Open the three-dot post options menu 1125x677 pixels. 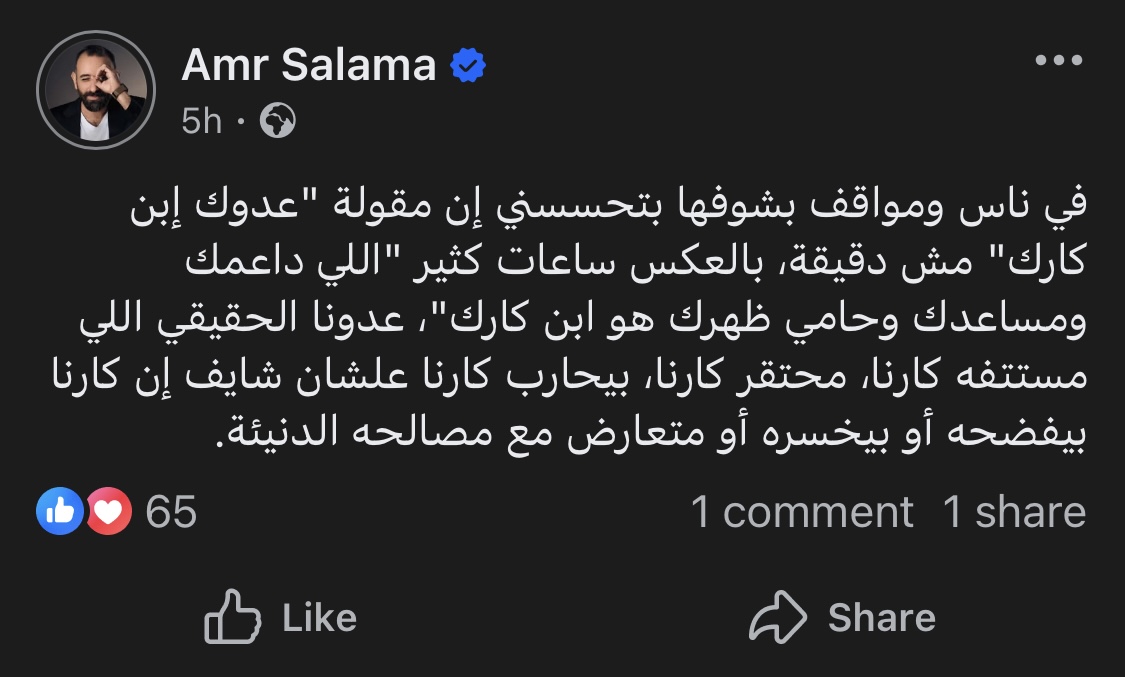tap(1059, 61)
